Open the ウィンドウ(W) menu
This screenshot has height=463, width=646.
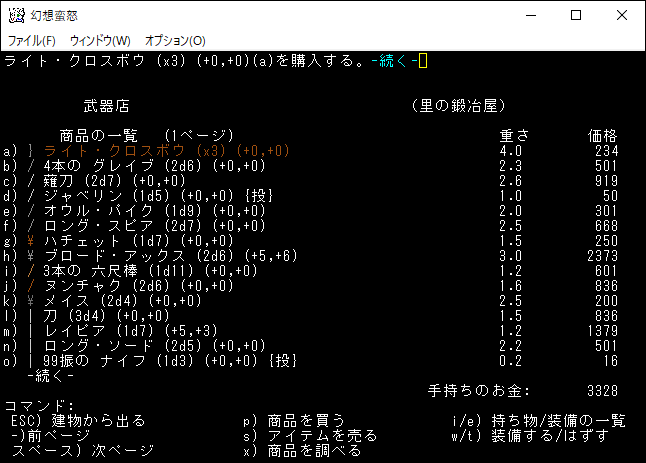[100, 40]
